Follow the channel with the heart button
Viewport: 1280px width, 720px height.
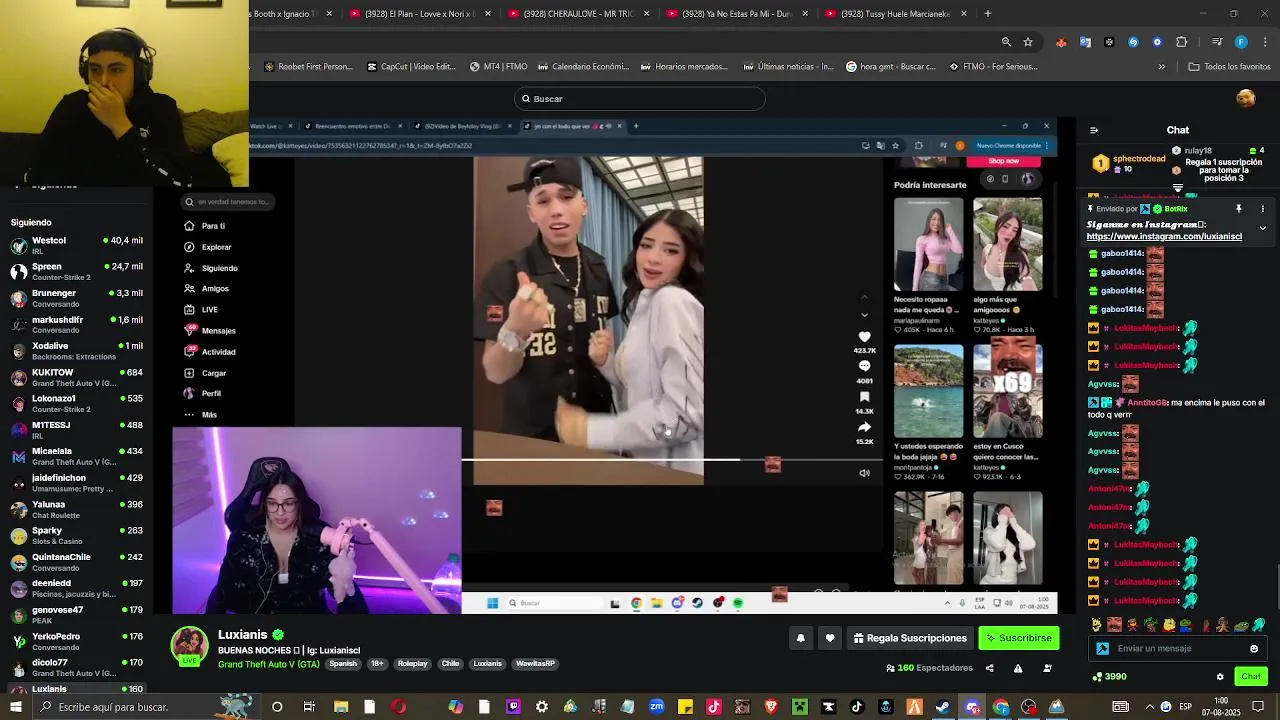point(829,638)
